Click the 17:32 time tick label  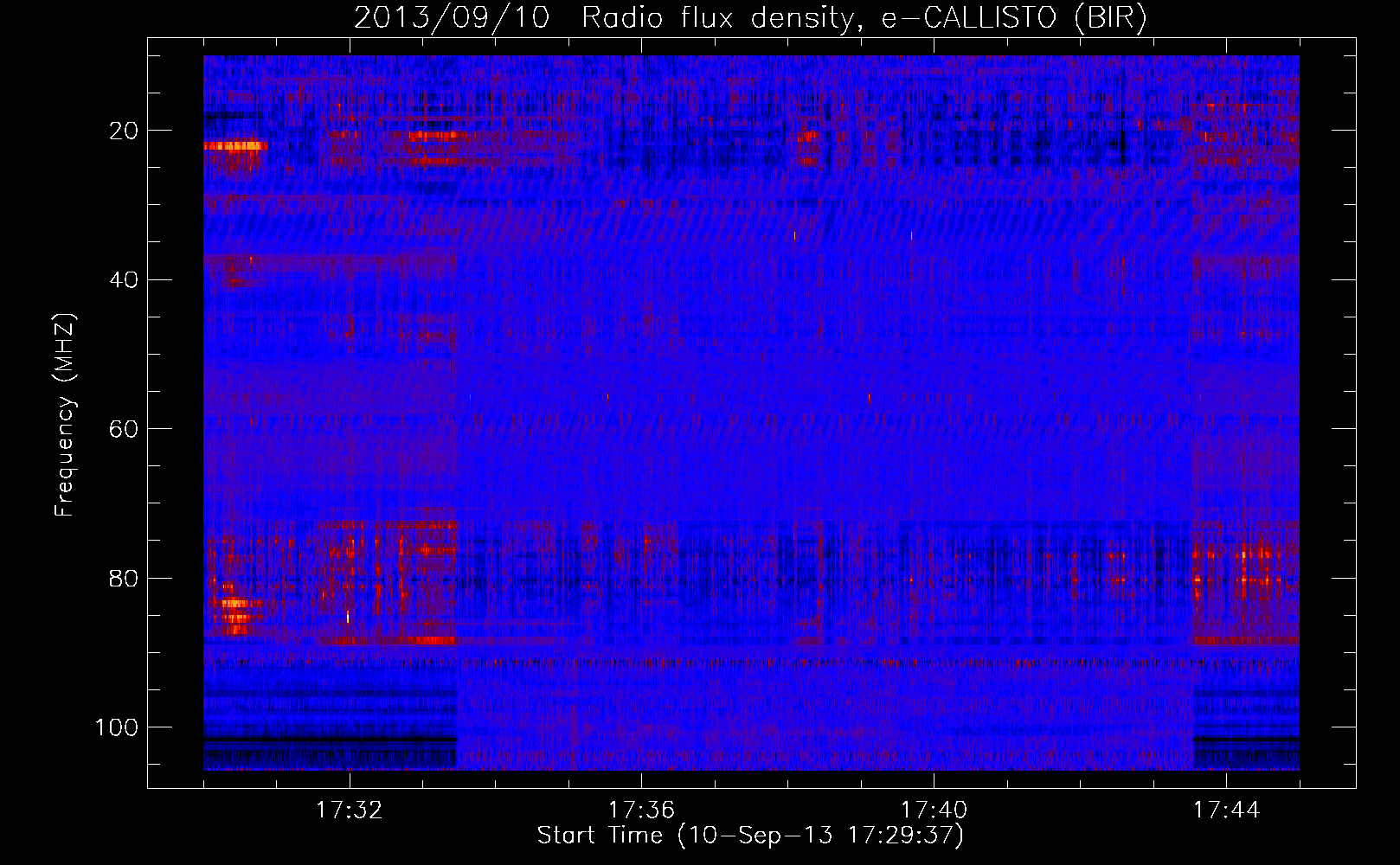click(x=350, y=811)
